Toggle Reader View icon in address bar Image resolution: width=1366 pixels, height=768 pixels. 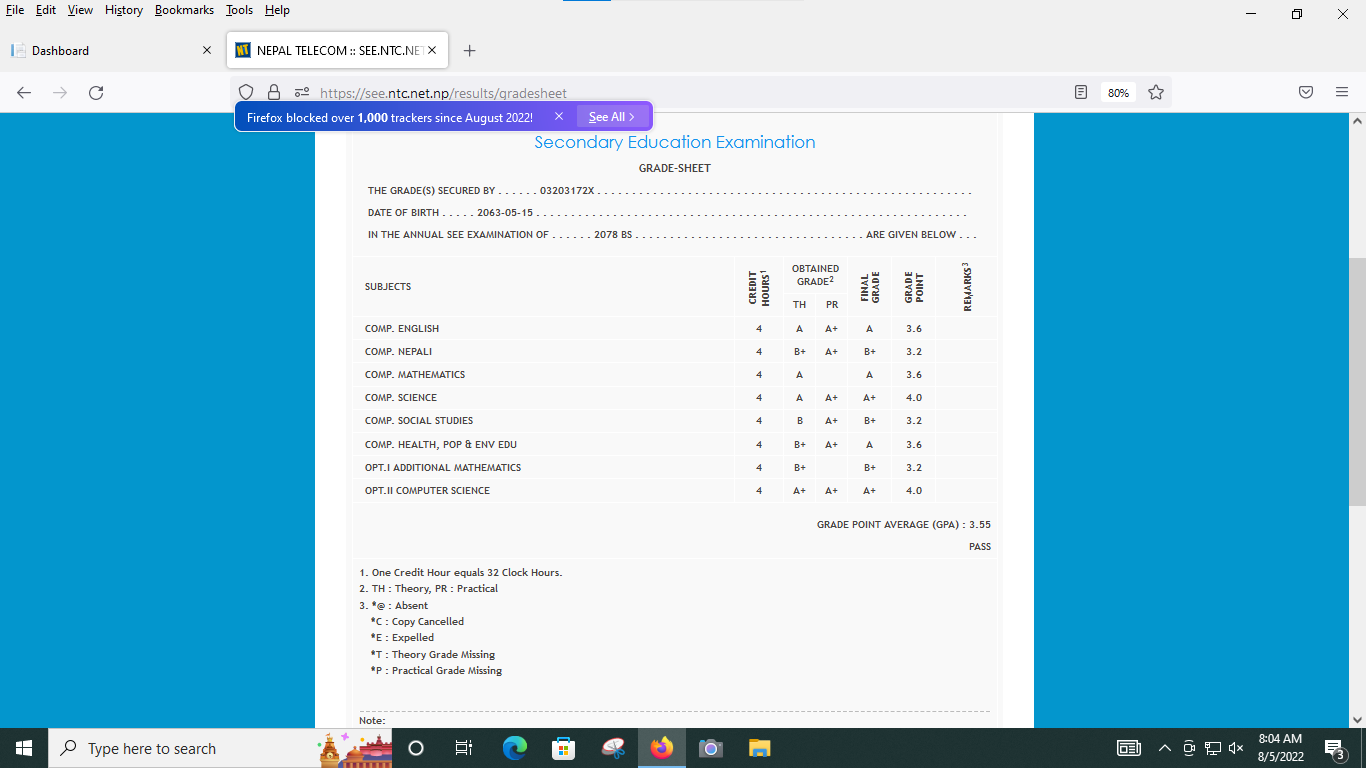pyautogui.click(x=1081, y=93)
